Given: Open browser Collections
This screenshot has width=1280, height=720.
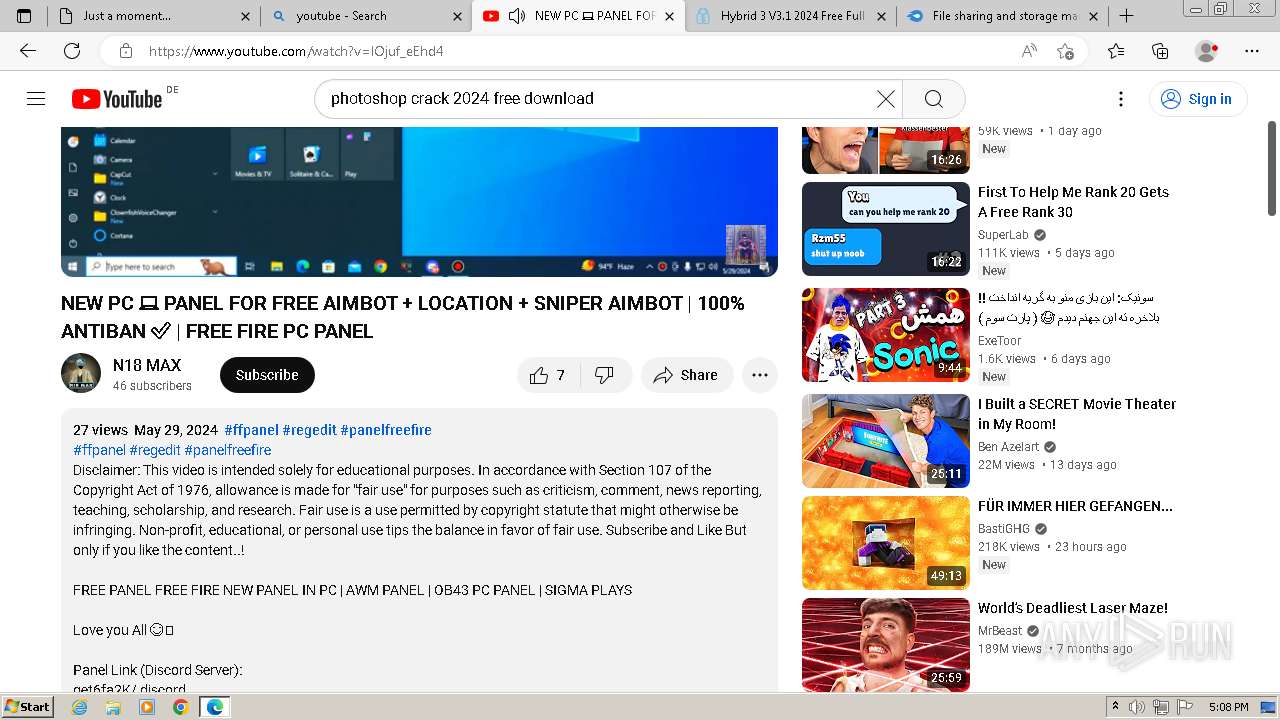Looking at the screenshot, I should 1160,51.
